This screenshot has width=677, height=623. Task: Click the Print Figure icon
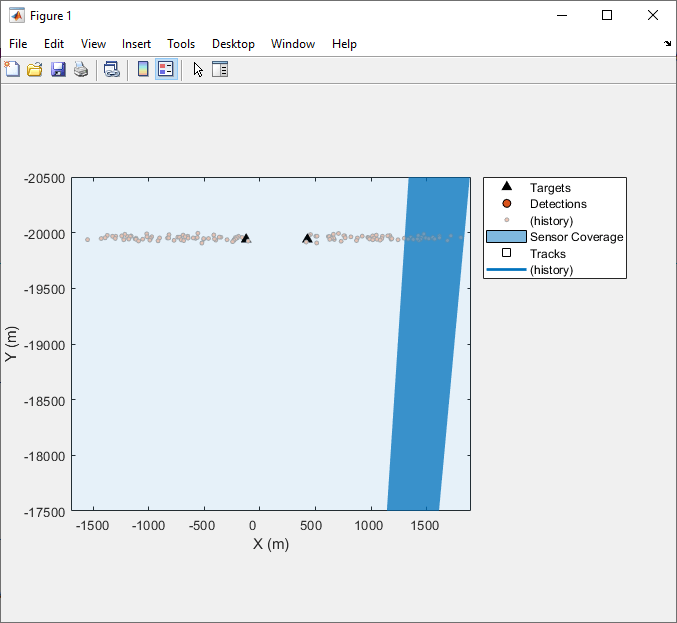[x=81, y=69]
